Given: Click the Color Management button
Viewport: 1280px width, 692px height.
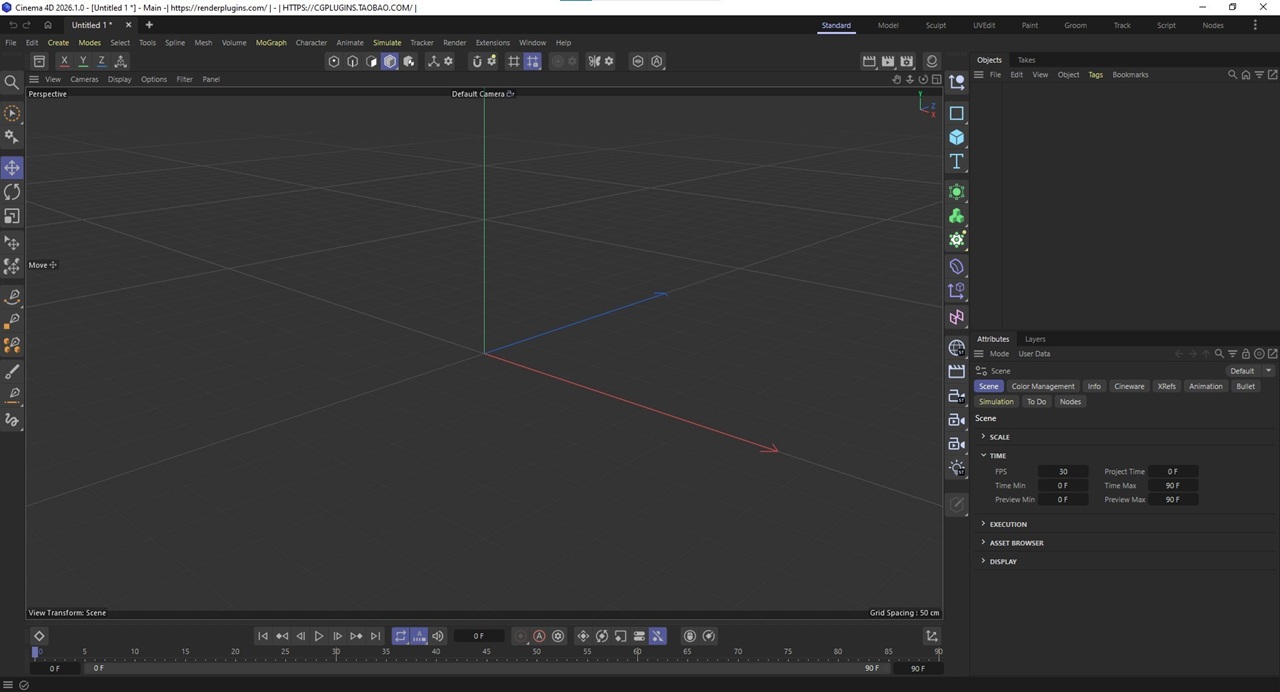Looking at the screenshot, I should [x=1042, y=386].
